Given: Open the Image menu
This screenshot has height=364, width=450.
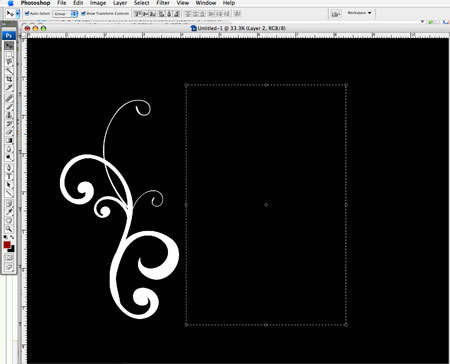Looking at the screenshot, I should click(98, 3).
